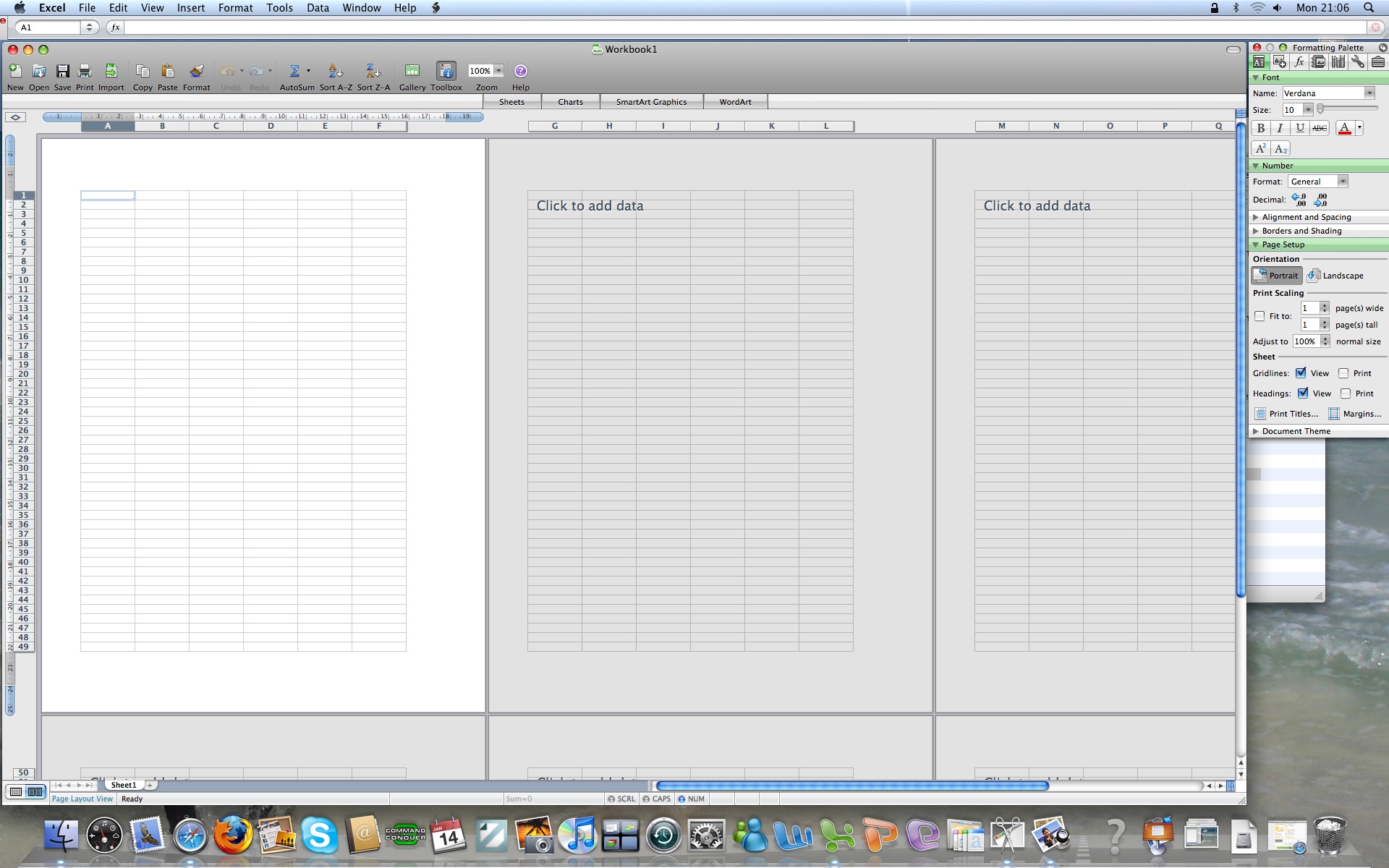Toggle the NUM indicator in status bar

[x=691, y=799]
